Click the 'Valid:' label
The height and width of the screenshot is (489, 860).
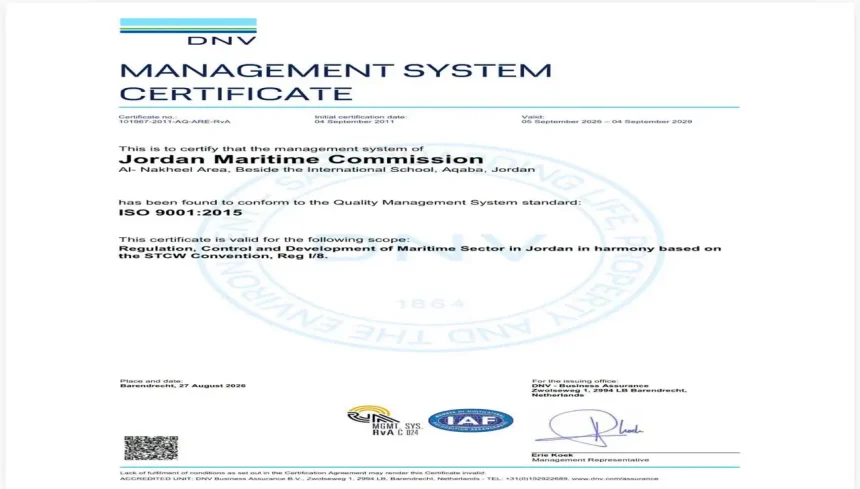pyautogui.click(x=533, y=117)
